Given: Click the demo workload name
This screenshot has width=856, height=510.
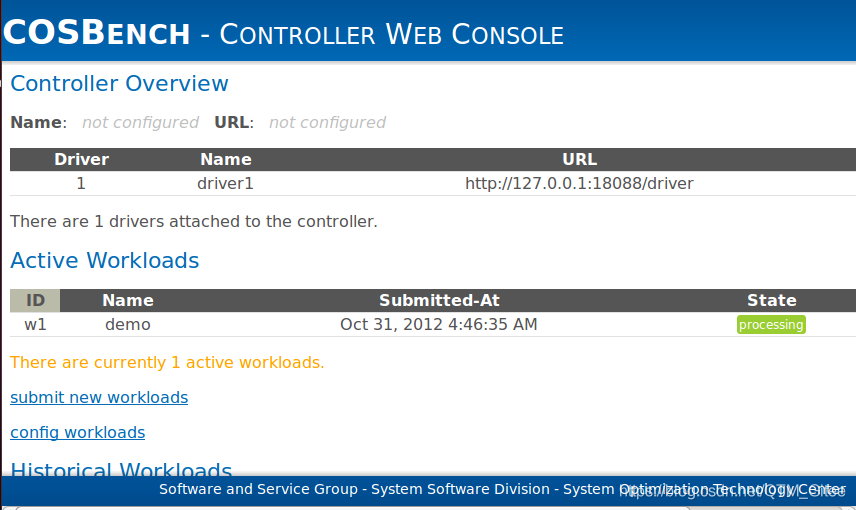Looking at the screenshot, I should click(128, 324).
